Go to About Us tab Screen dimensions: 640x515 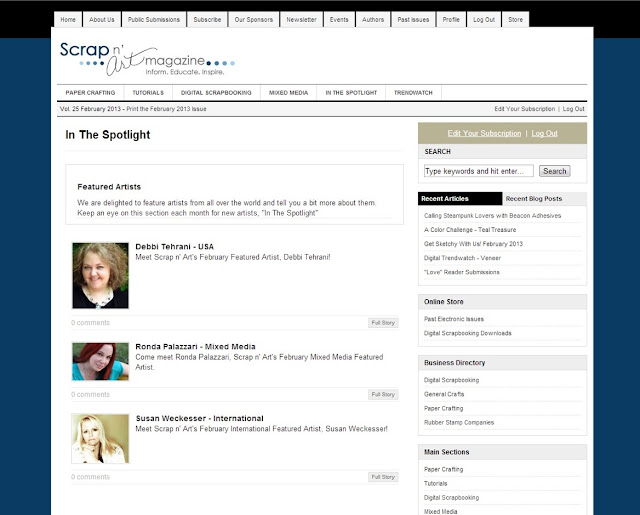[102, 20]
